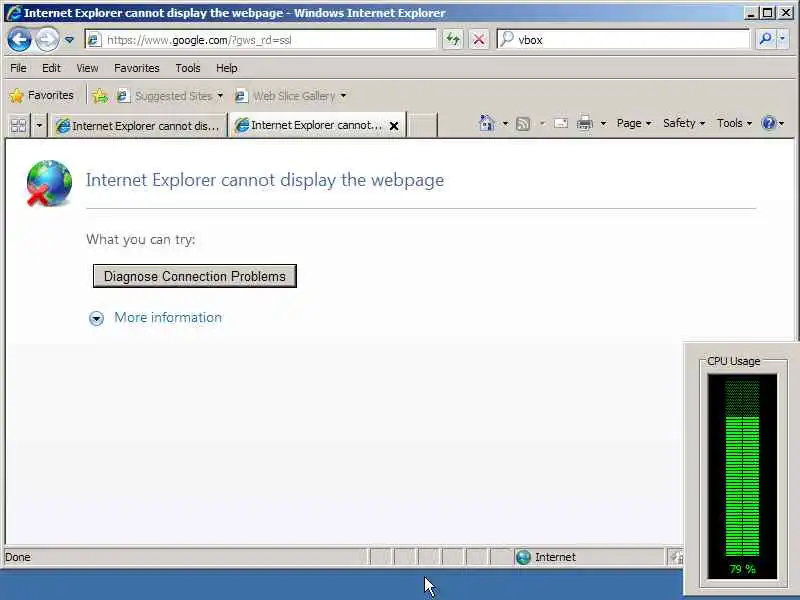Open tab list dropdown arrow
Viewport: 800px width, 600px height.
(x=39, y=126)
